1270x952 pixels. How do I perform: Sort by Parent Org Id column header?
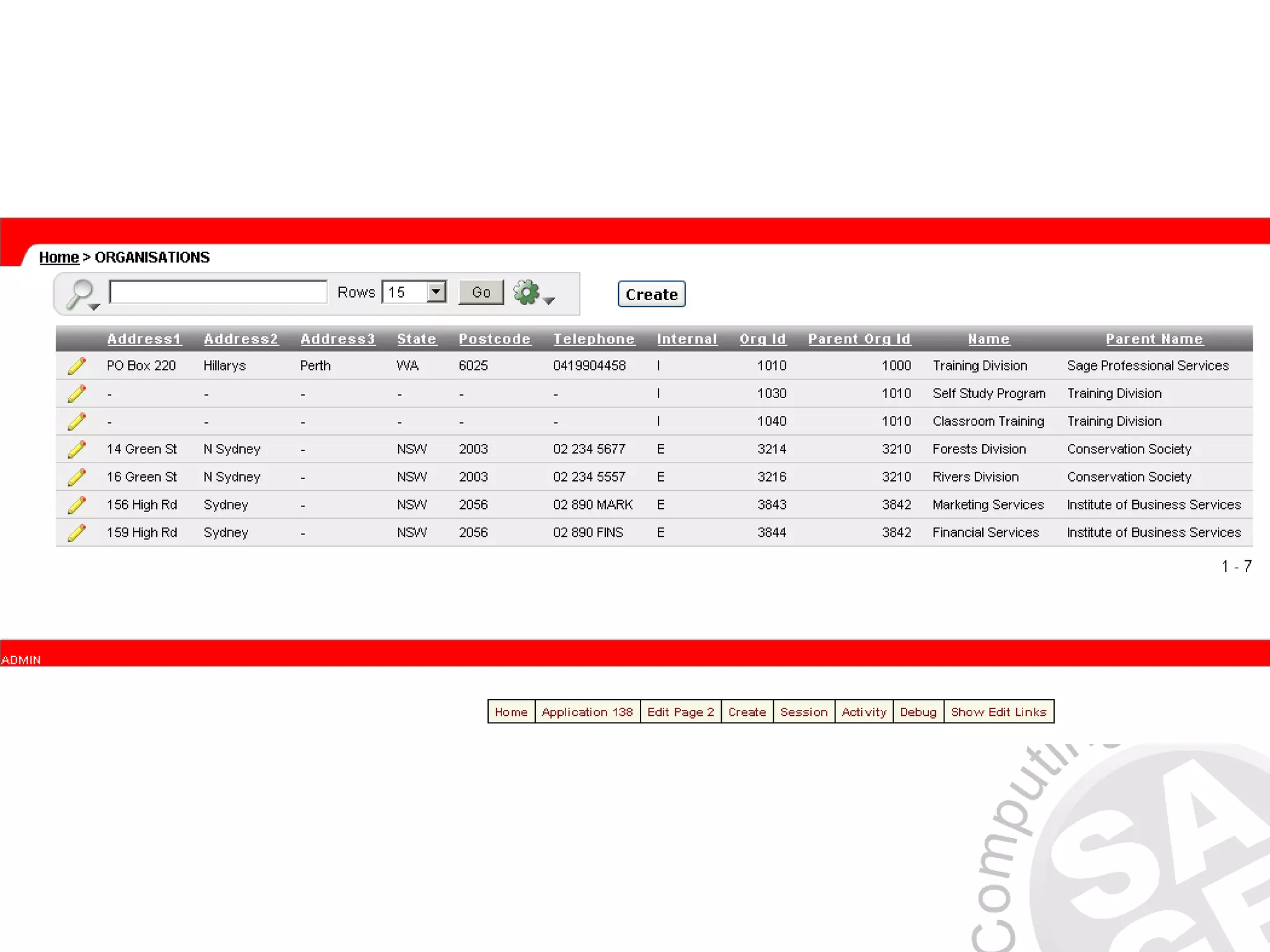click(859, 339)
